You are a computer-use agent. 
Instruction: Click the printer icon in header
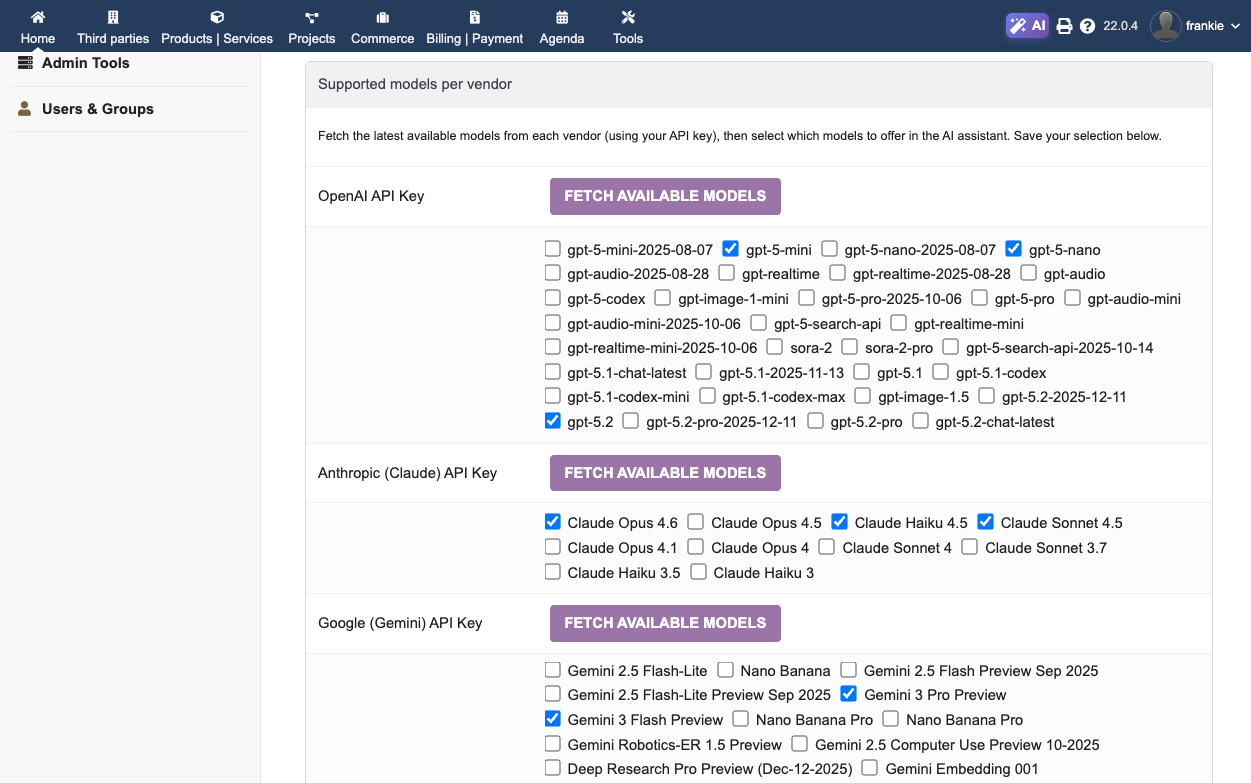point(1065,26)
